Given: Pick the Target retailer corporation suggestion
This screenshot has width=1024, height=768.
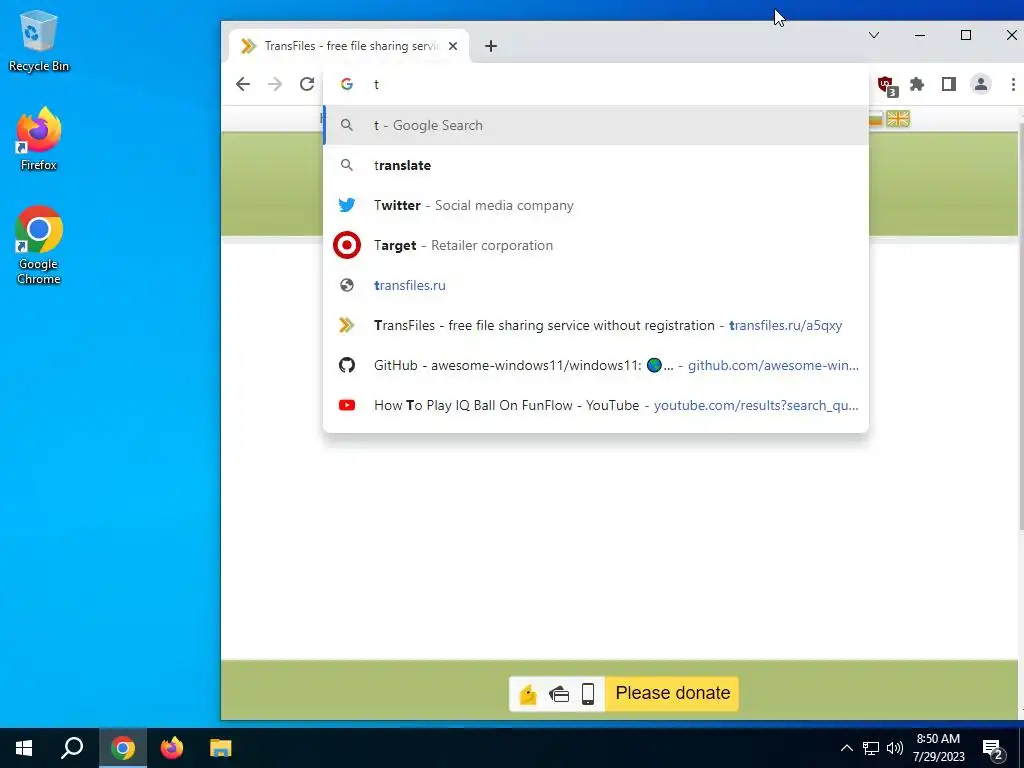Looking at the screenshot, I should (596, 246).
